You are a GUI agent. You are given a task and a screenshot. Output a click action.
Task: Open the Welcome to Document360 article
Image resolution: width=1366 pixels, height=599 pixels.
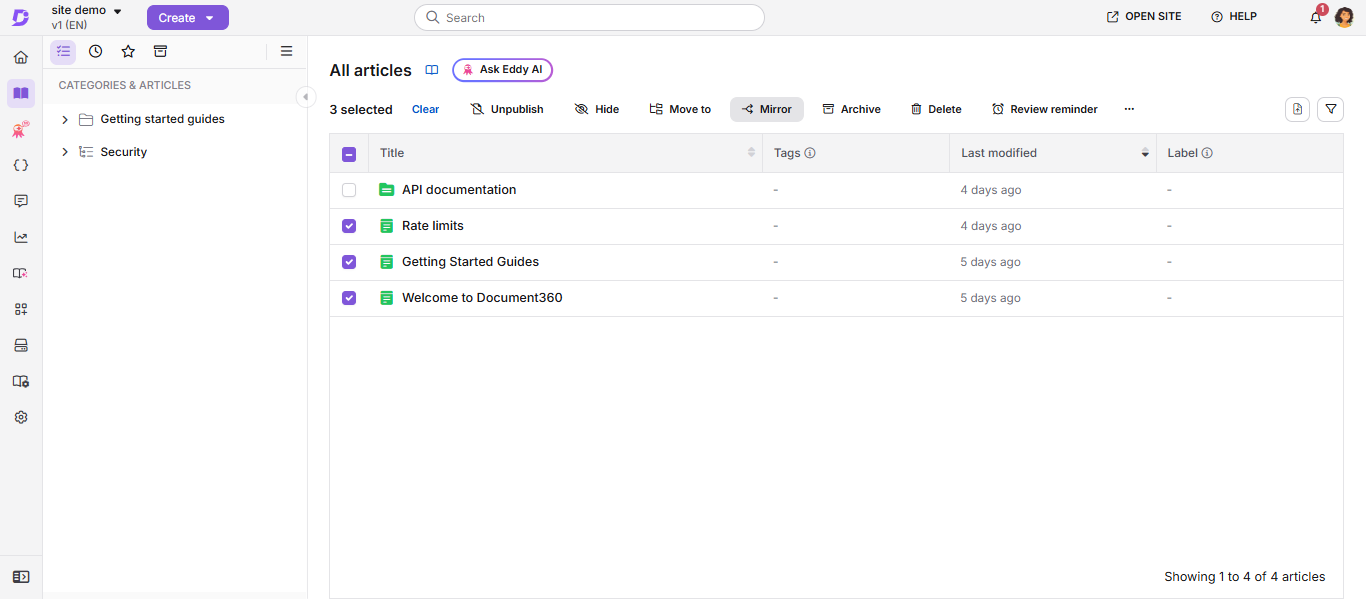click(x=482, y=298)
